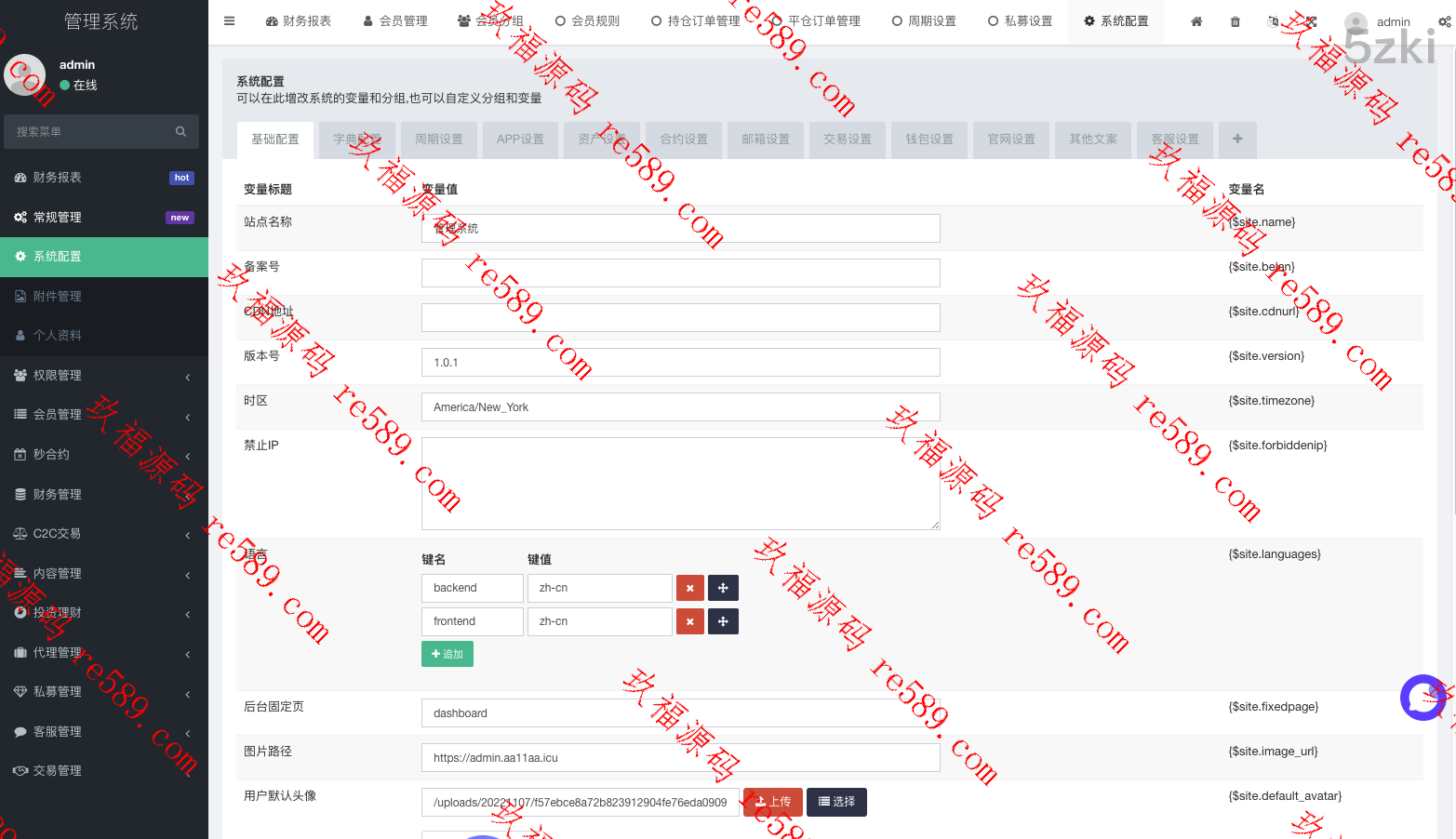
Task: Click the red 上传 upload button
Action: (x=772, y=802)
